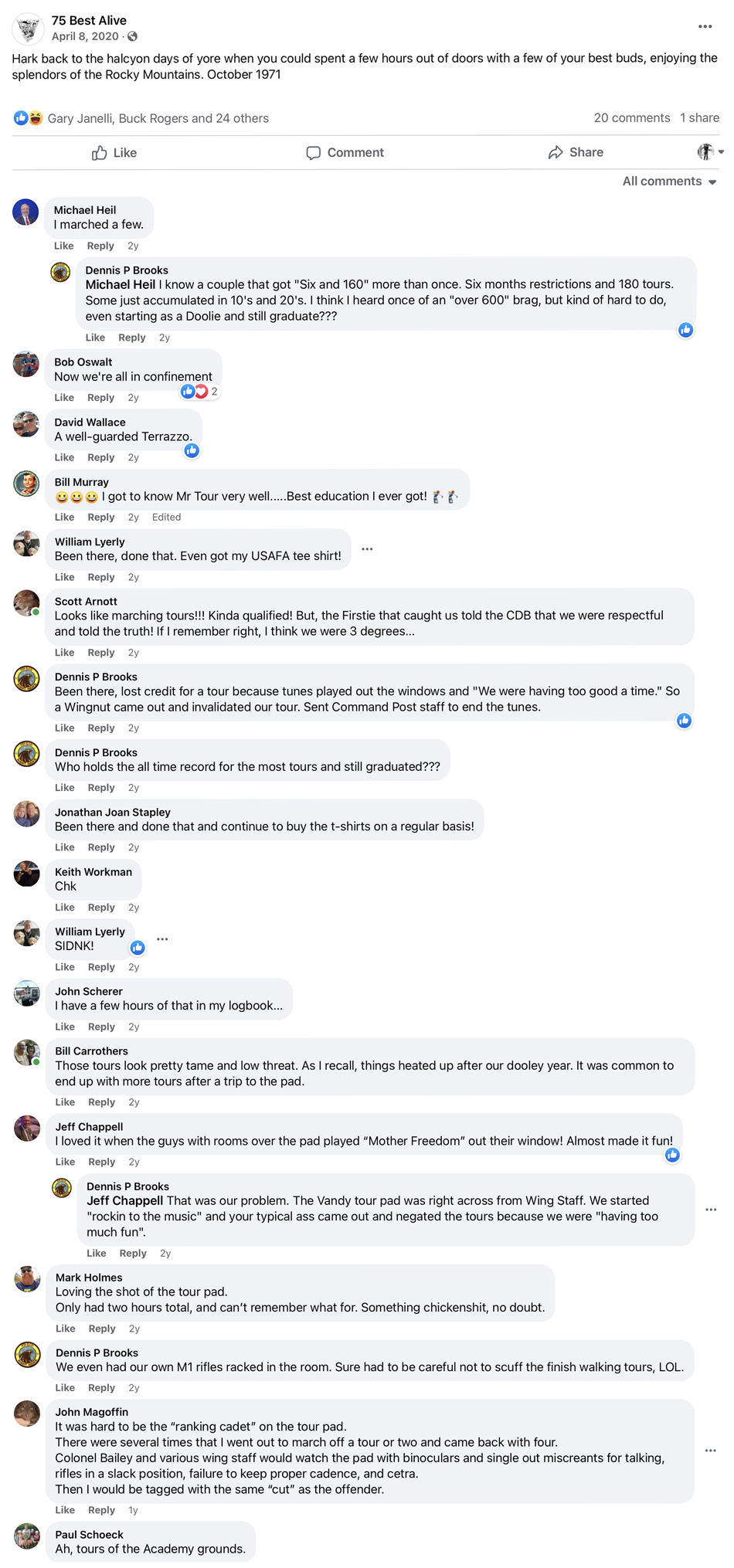This screenshot has width=734, height=1568.
Task: Like Scott Arnott's comment
Action: pyautogui.click(x=65, y=653)
